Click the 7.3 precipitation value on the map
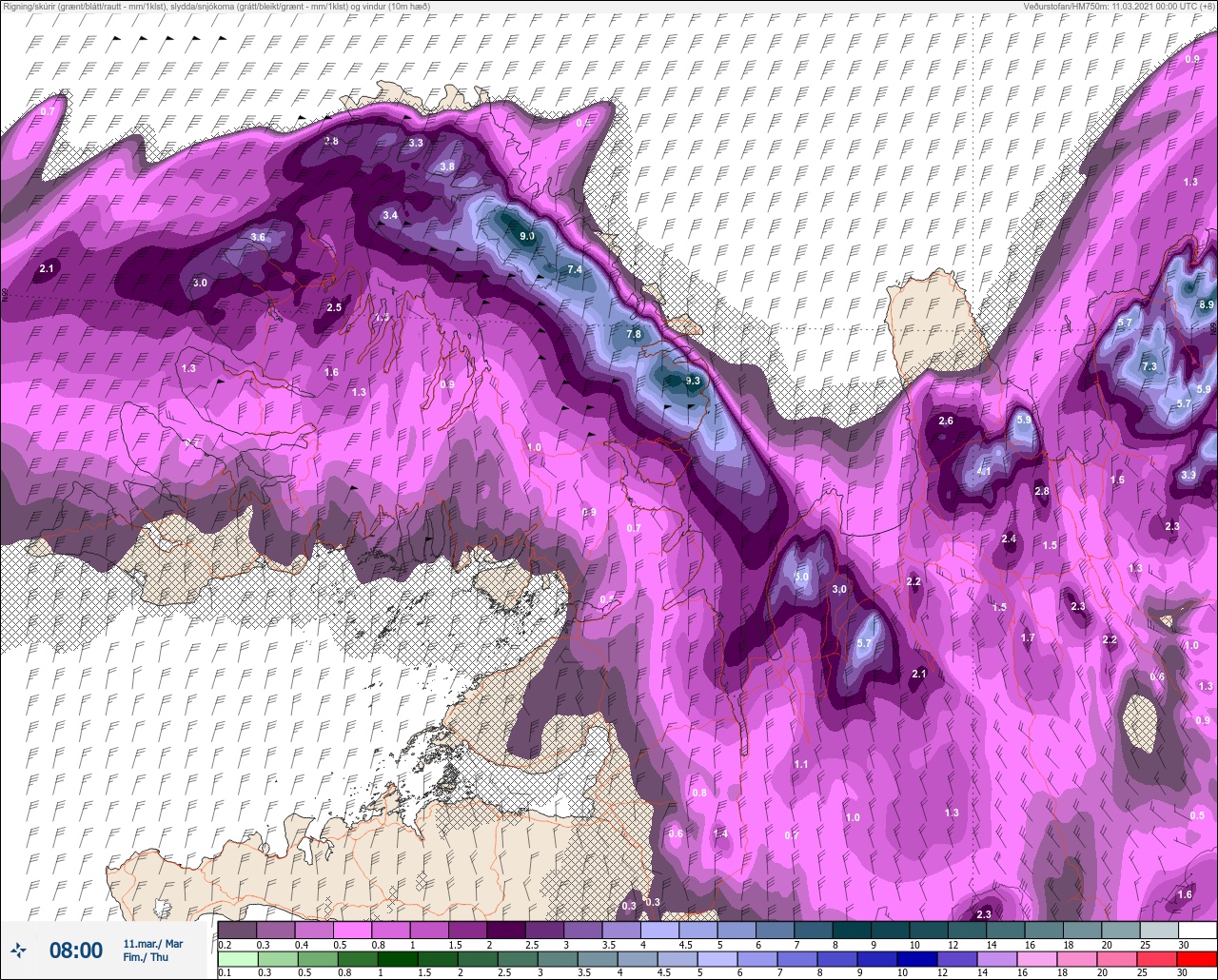1218x980 pixels. 1149,366
